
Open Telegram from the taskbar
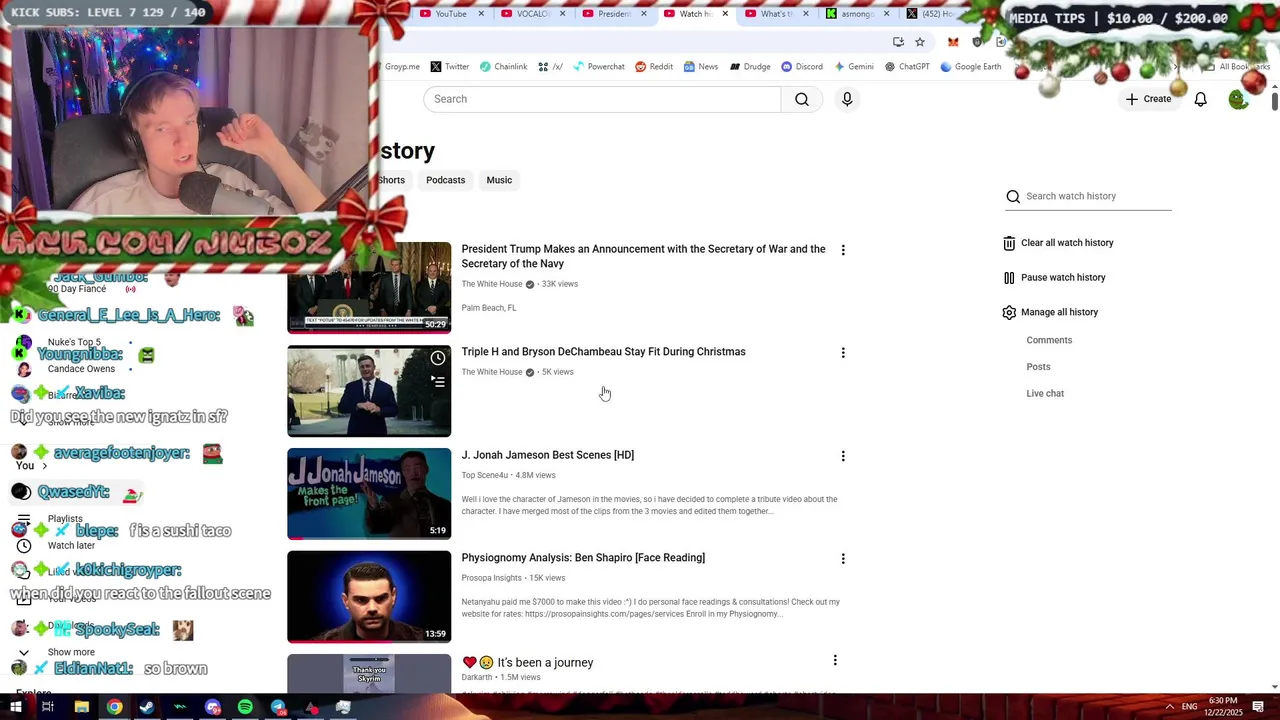pyautogui.click(x=278, y=707)
